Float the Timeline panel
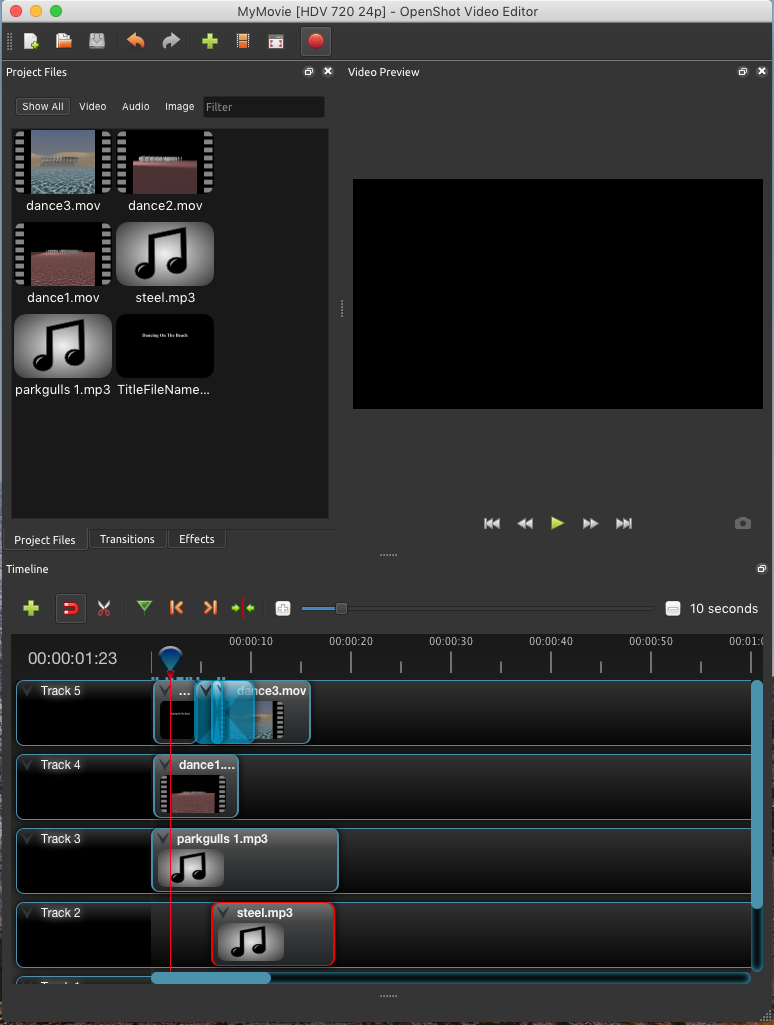The image size is (774, 1025). pos(762,569)
